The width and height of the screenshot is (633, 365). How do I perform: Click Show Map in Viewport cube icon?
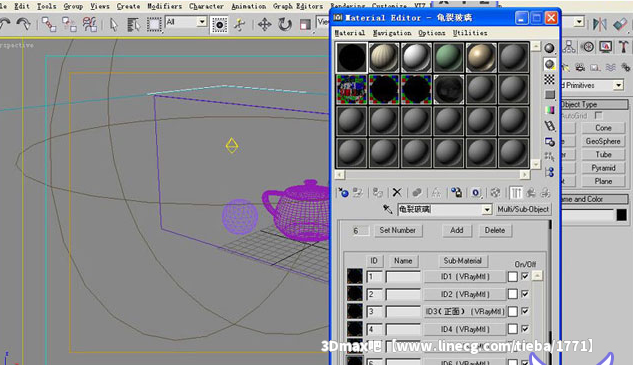click(495, 193)
